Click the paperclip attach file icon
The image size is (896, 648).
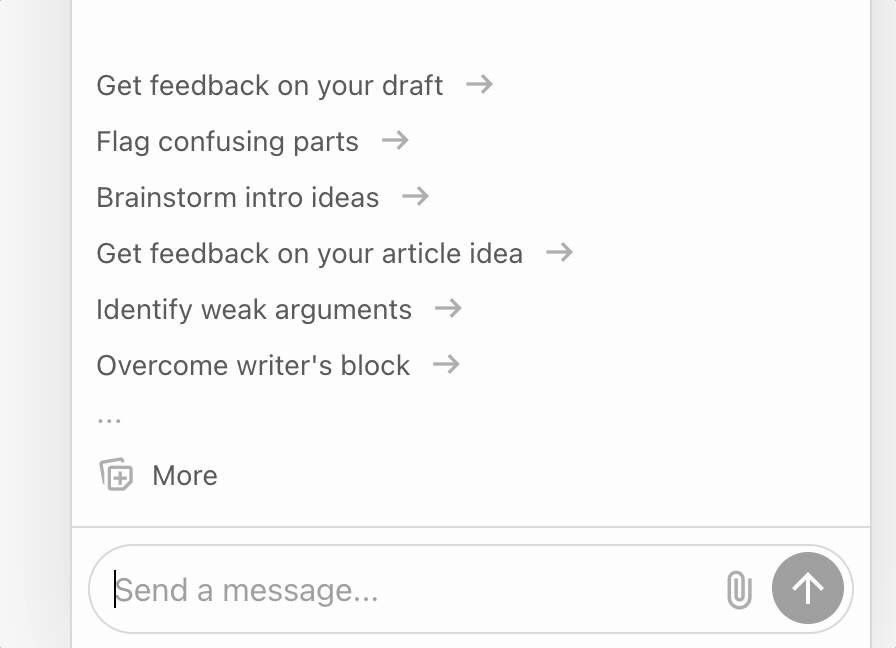click(x=738, y=590)
